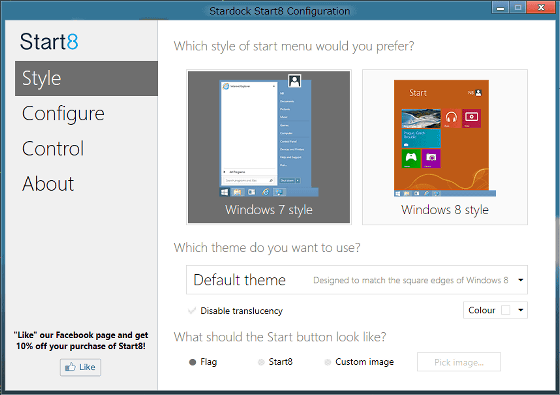Click the 'Which theme do you want' heading
The width and height of the screenshot is (560, 395).
tap(267, 248)
